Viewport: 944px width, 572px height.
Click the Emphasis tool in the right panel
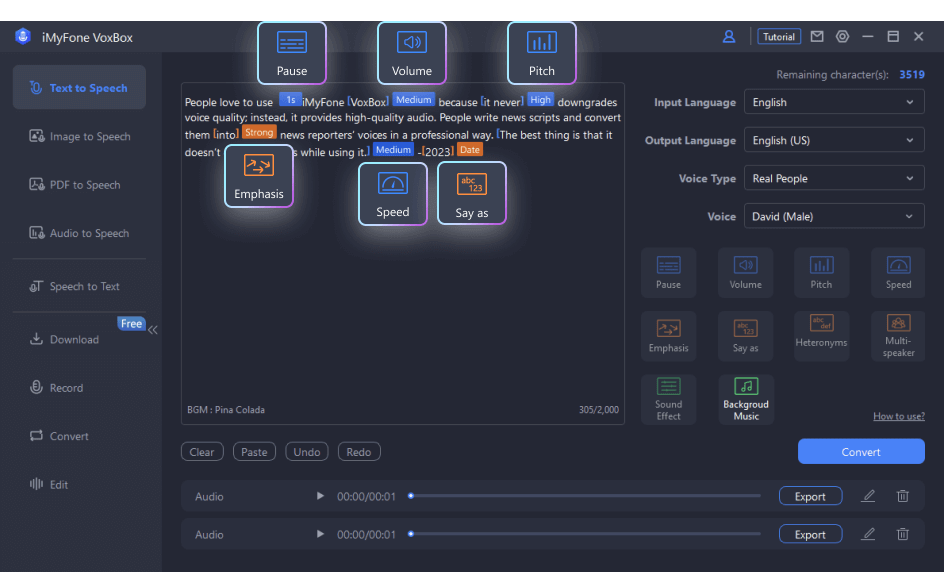point(668,336)
